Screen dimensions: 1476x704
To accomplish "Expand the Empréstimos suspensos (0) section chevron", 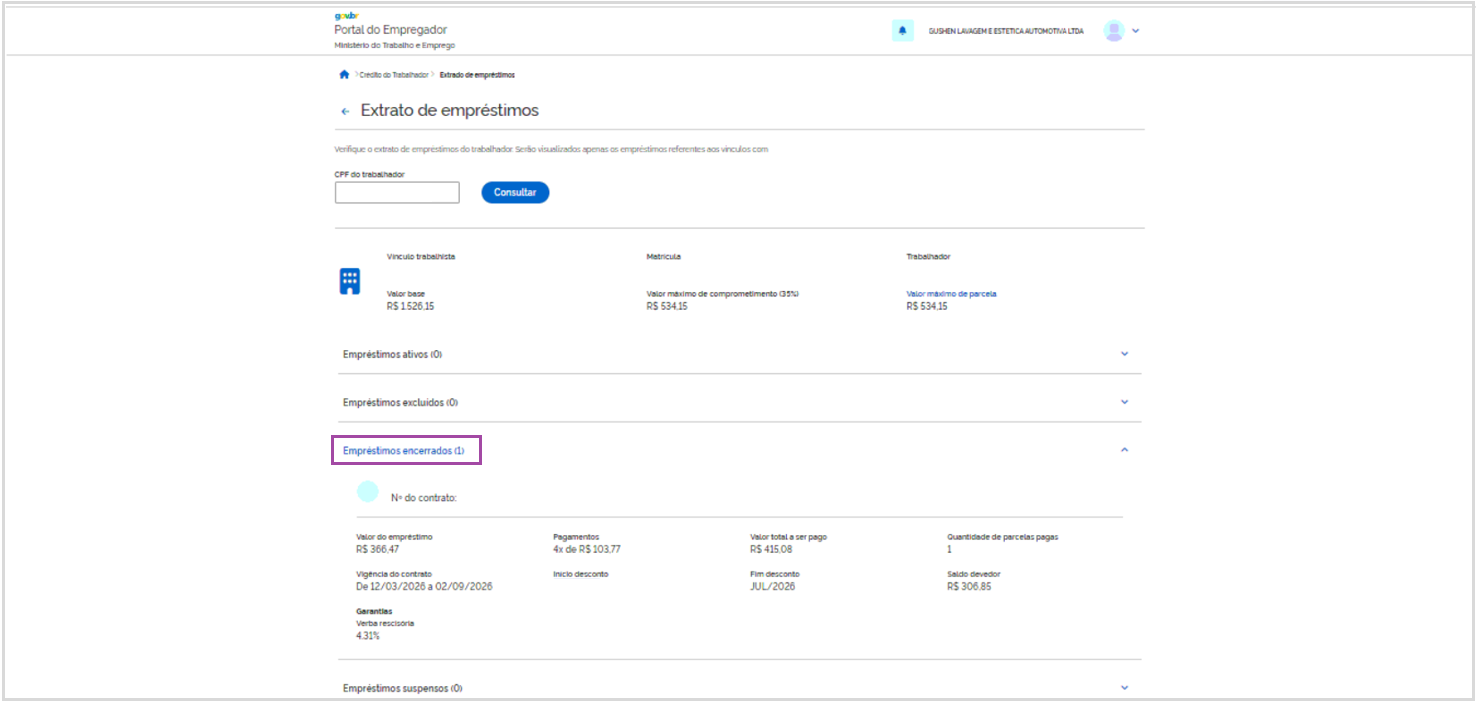I will click(x=1124, y=688).
